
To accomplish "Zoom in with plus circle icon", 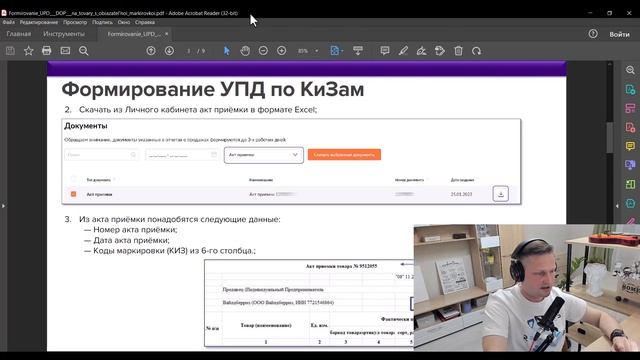I will tap(282, 51).
